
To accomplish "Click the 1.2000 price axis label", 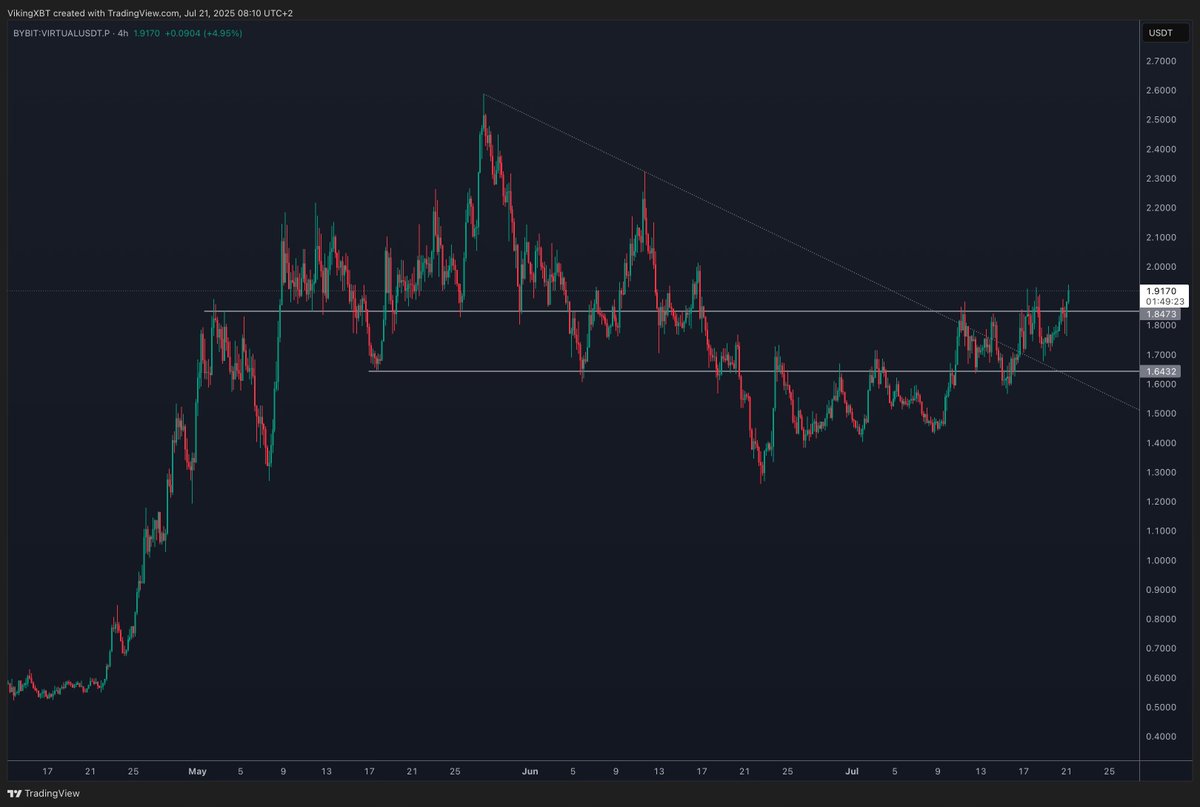I will pyautogui.click(x=1160, y=502).
